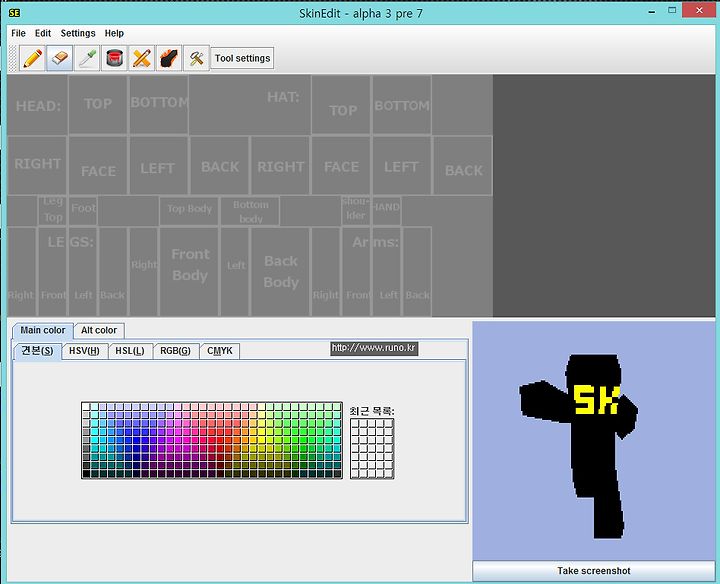Click the Bottom body skin region
The height and width of the screenshot is (584, 720).
(250, 211)
